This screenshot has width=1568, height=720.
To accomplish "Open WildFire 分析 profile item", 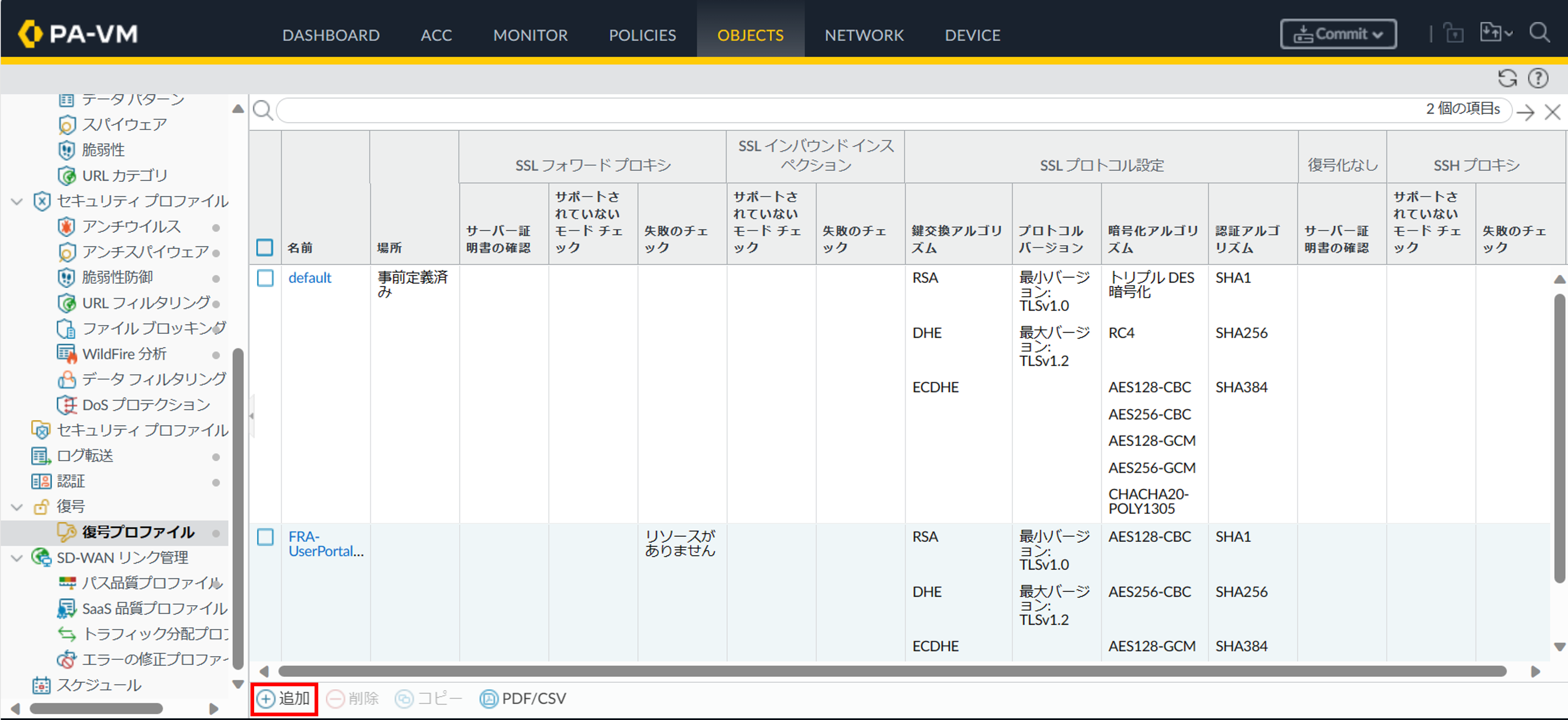I will [124, 354].
